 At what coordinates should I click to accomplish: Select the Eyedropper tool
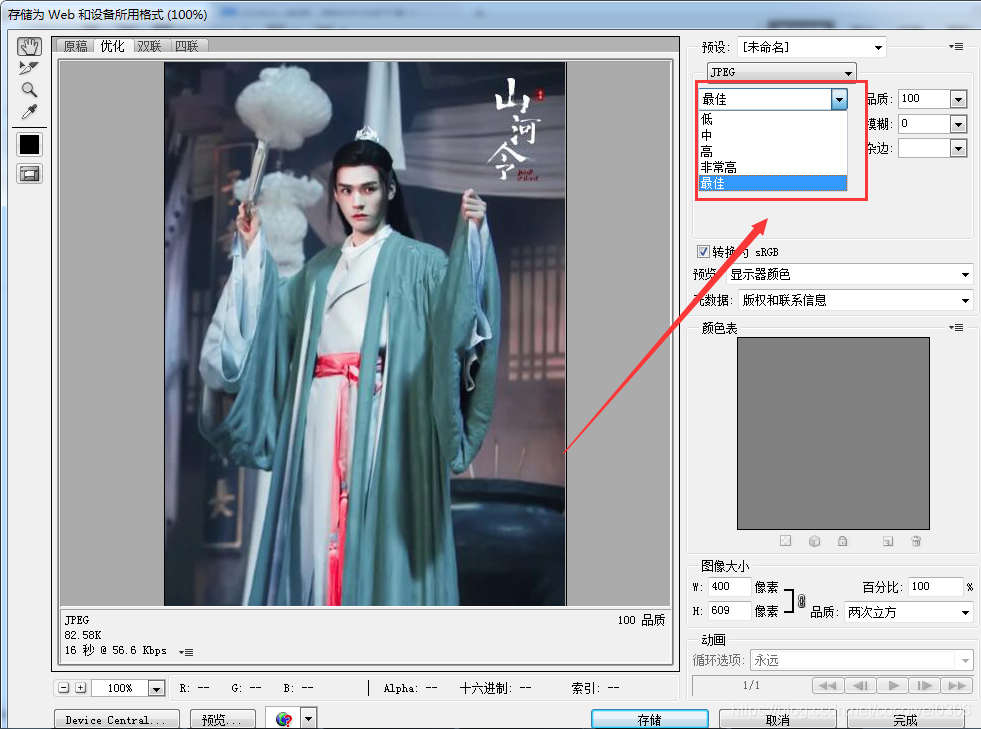click(x=29, y=111)
